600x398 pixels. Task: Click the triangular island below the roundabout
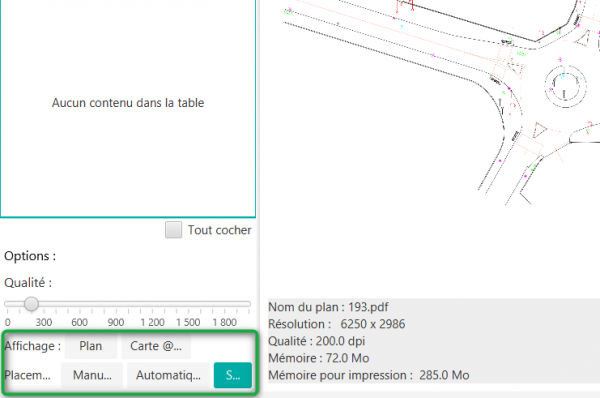click(540, 129)
